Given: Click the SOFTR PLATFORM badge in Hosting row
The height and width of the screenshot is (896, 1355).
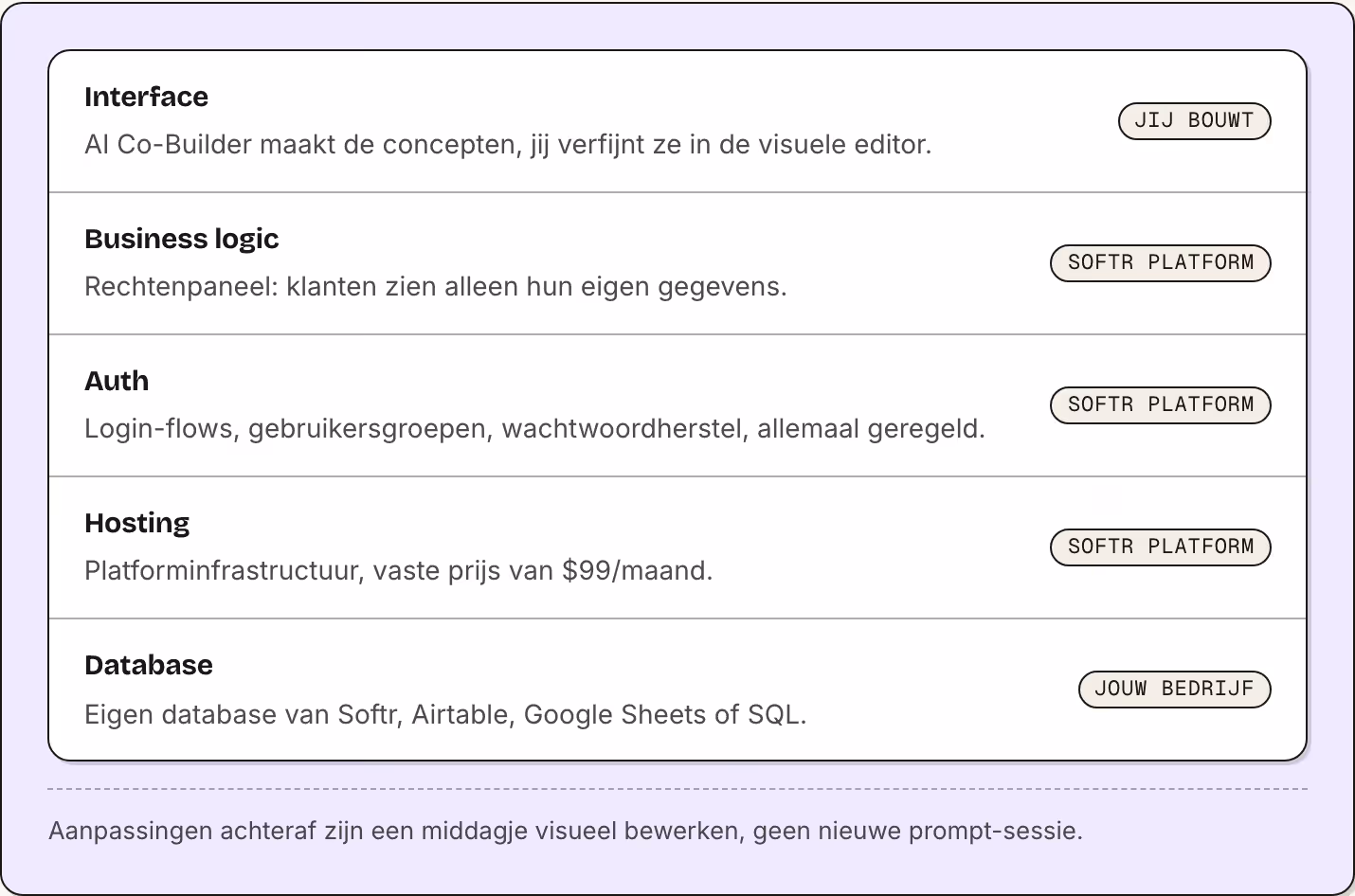Looking at the screenshot, I should click(1160, 547).
